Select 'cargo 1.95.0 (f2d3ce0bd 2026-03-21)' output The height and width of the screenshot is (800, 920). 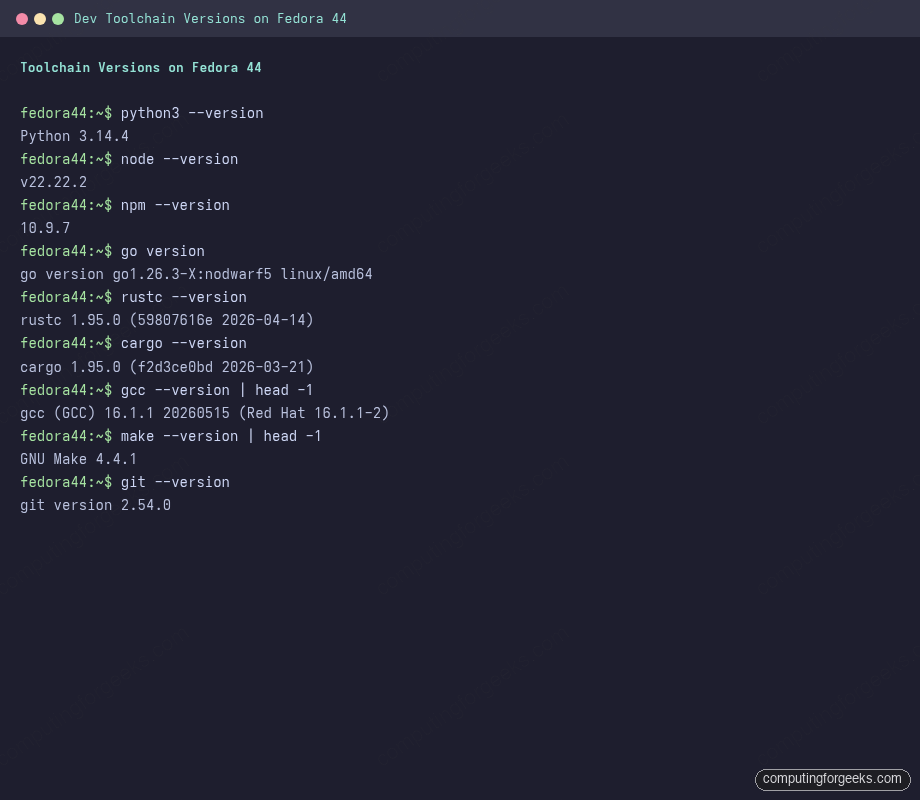click(x=167, y=367)
